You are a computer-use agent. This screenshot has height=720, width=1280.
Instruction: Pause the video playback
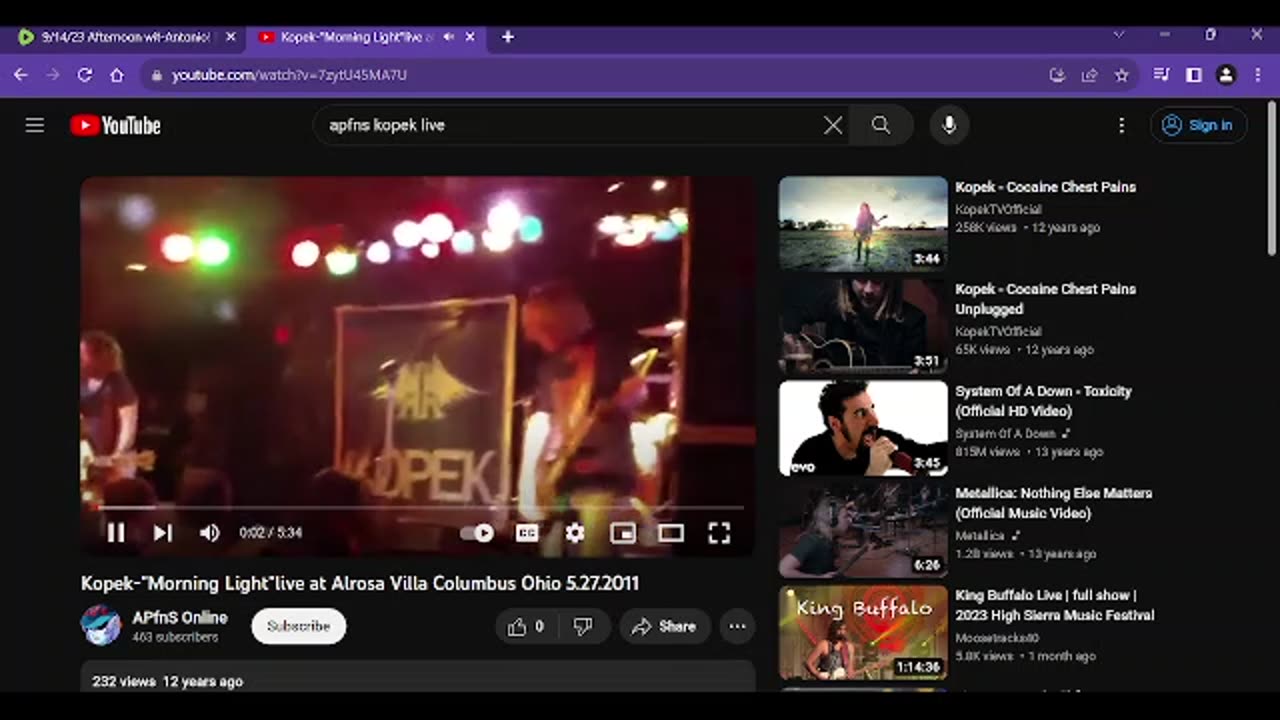tap(116, 533)
